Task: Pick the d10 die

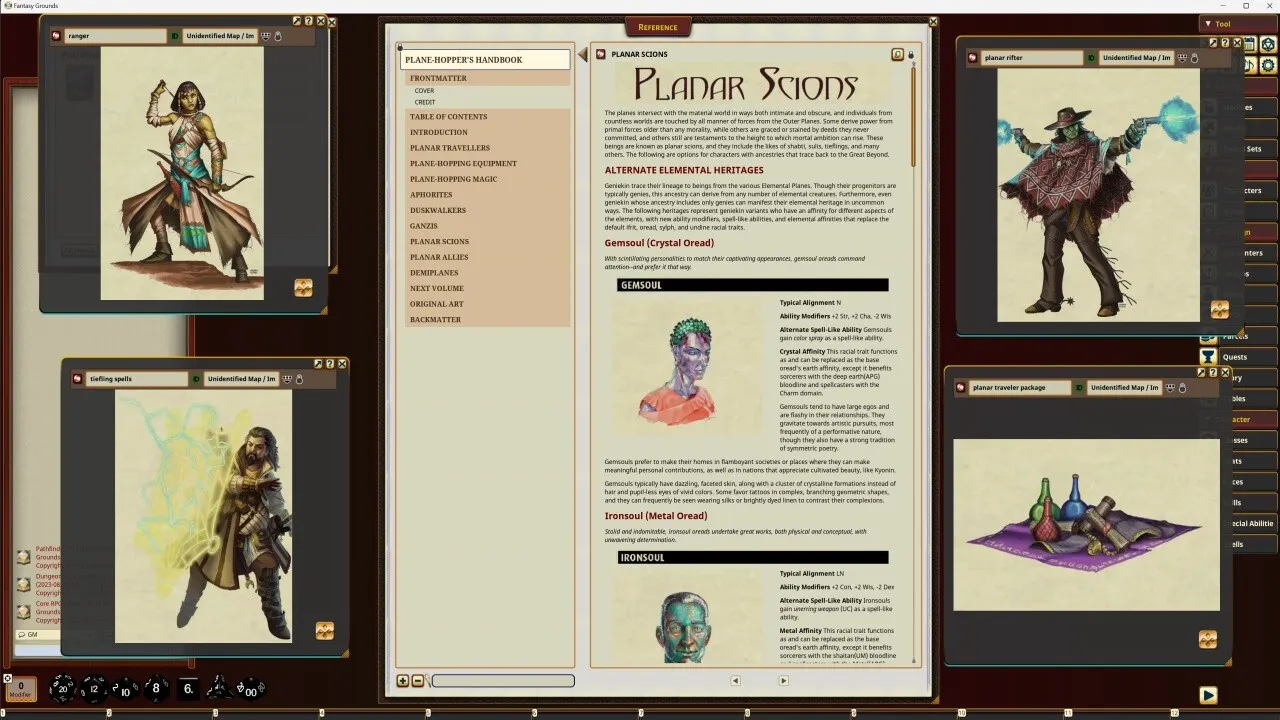Action: (x=124, y=689)
